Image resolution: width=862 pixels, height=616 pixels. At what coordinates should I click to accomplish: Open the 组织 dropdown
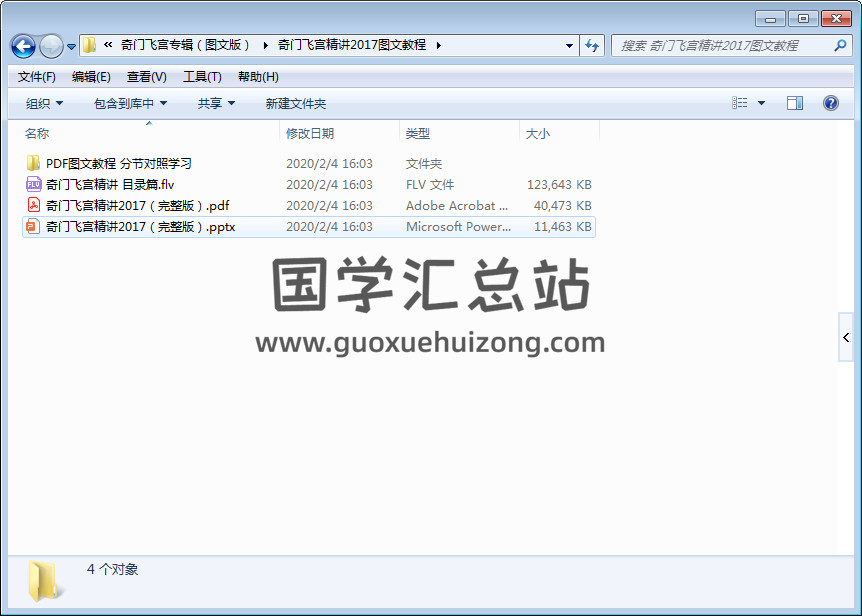tap(44, 103)
